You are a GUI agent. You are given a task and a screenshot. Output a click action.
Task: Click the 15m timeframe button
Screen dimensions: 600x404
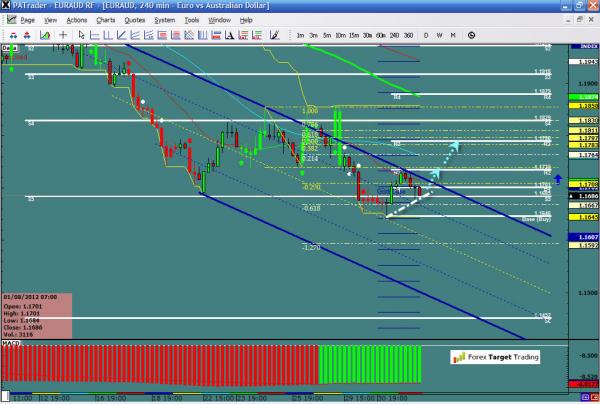pyautogui.click(x=354, y=35)
